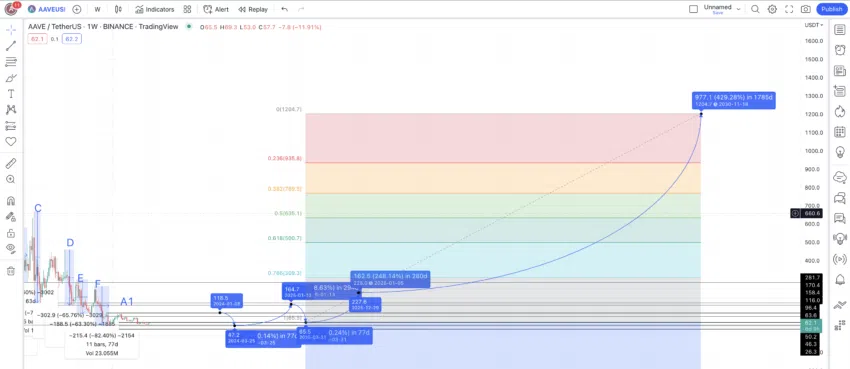Open the heart icons tool
The image size is (850, 369).
pyautogui.click(x=11, y=141)
